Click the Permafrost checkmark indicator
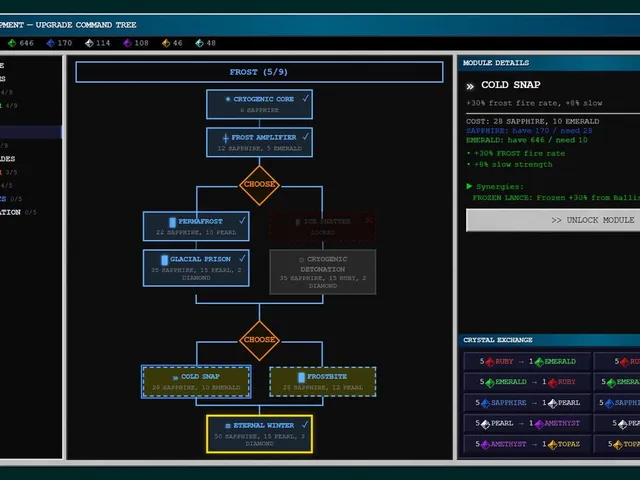 pos(242,220)
